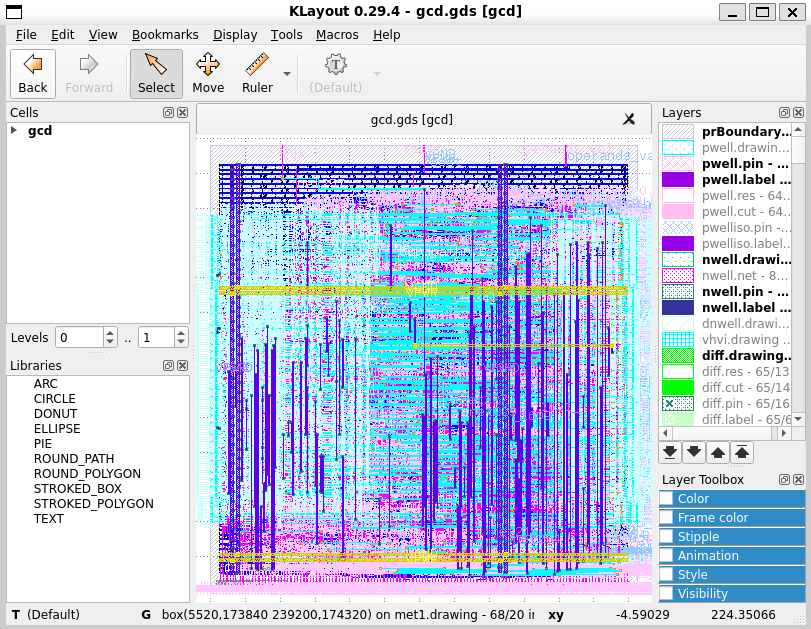Click the Levels from input field

coord(80,338)
